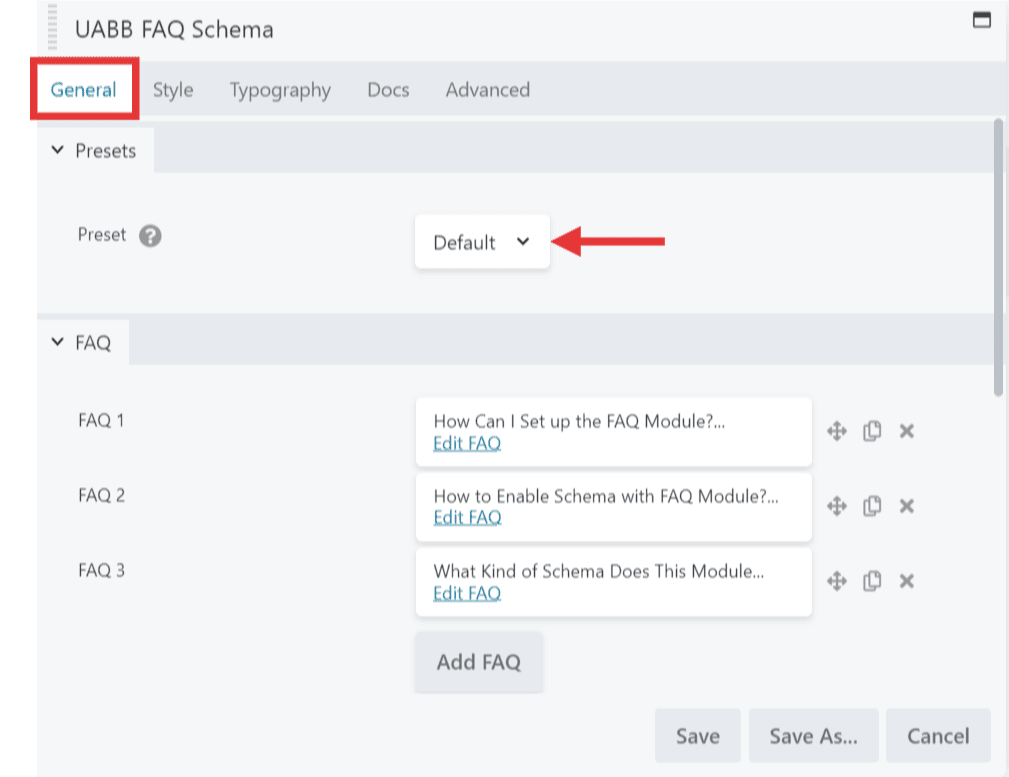Delete FAQ 1 with the X icon
The width and height of the screenshot is (1009, 777).
point(907,431)
